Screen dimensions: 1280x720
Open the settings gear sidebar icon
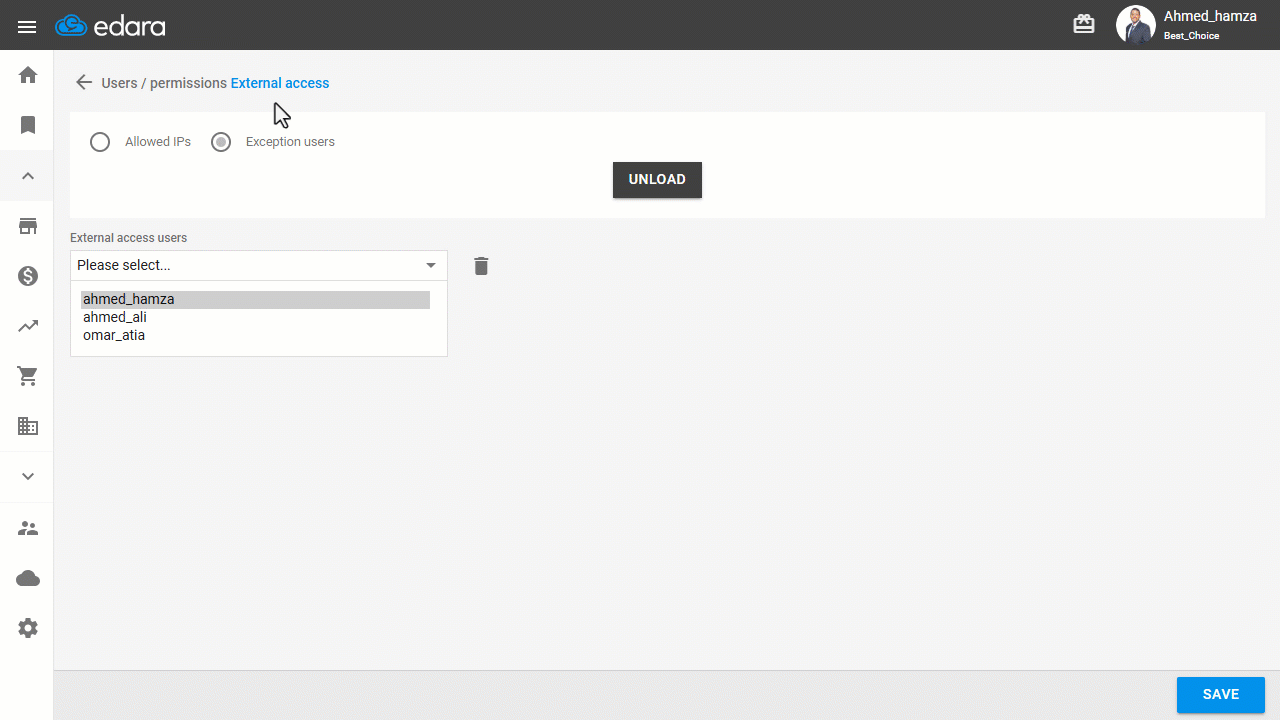pyautogui.click(x=28, y=628)
